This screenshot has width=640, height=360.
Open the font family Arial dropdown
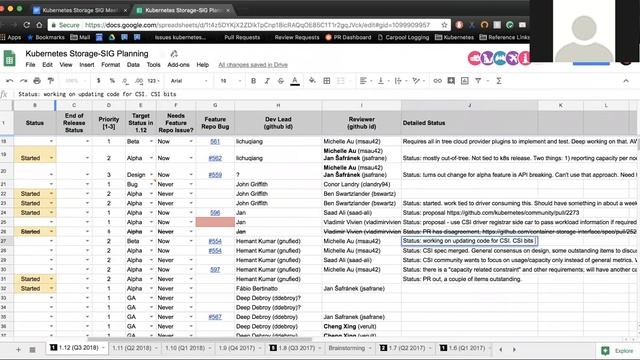coord(189,81)
